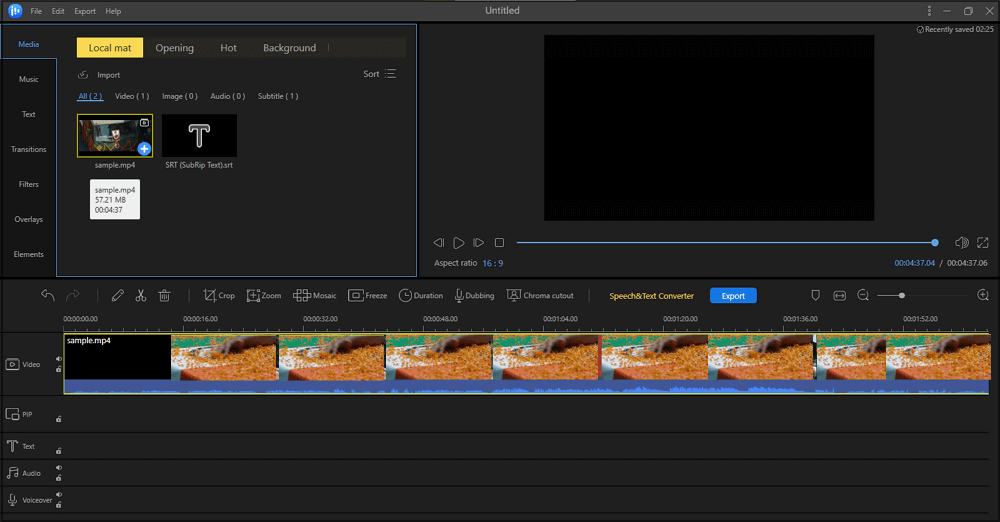Delete the clip with the trash icon
This screenshot has height=522, width=1000.
click(x=165, y=296)
